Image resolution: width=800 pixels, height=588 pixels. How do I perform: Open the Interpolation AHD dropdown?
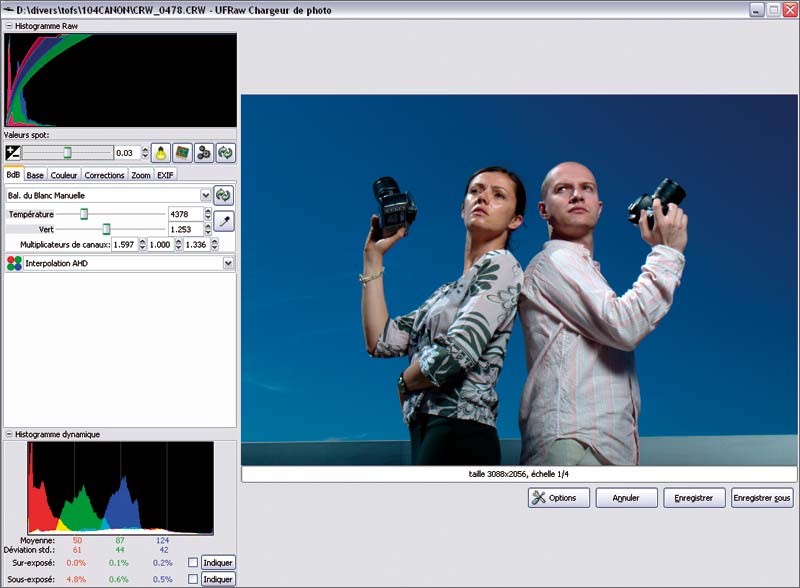(x=228, y=263)
